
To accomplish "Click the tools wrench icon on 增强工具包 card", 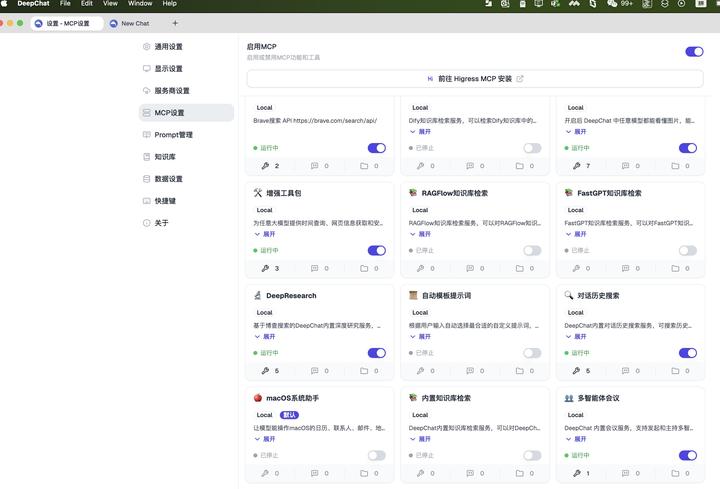I will [x=265, y=268].
